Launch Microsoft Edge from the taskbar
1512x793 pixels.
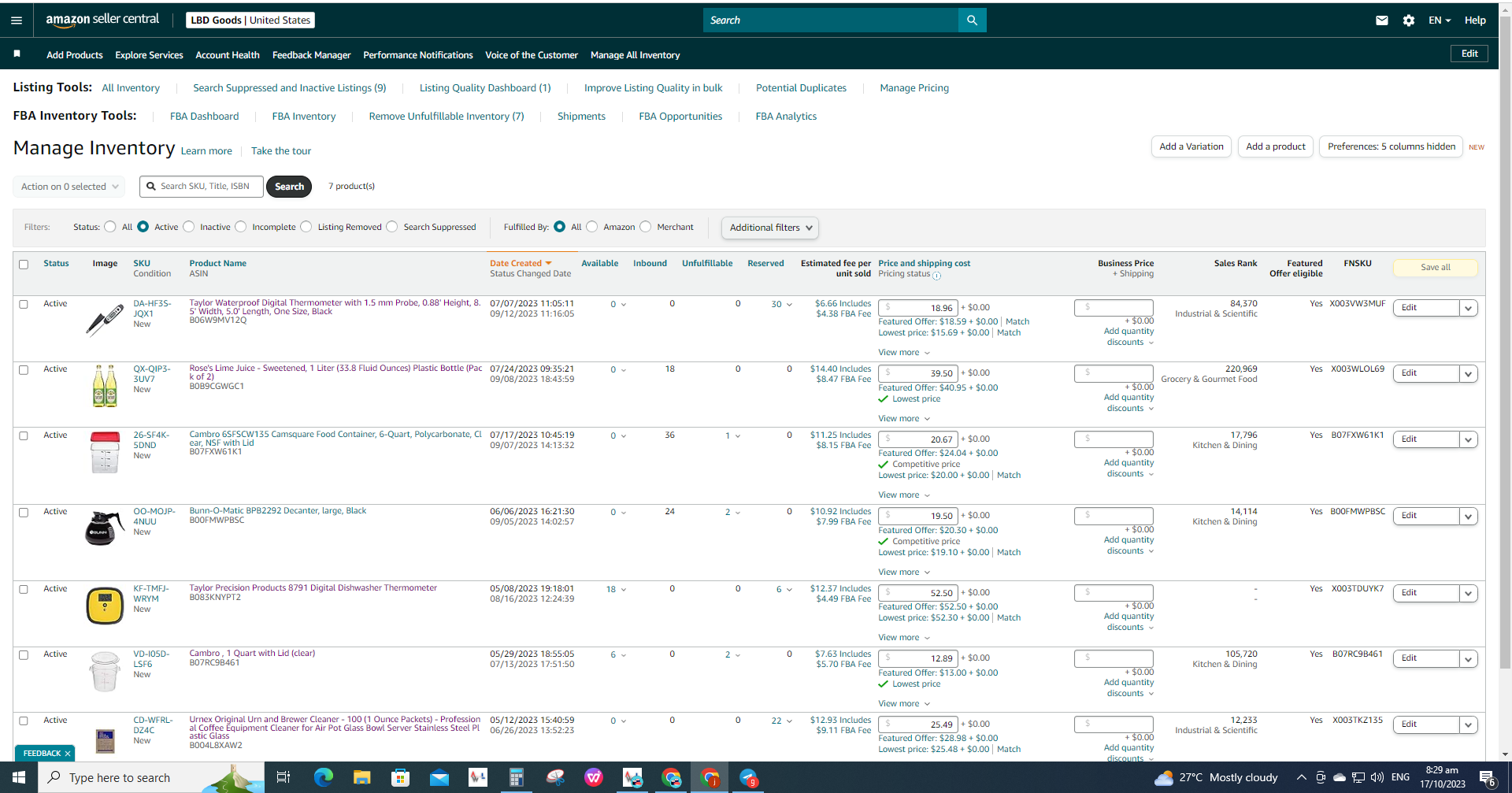(323, 777)
